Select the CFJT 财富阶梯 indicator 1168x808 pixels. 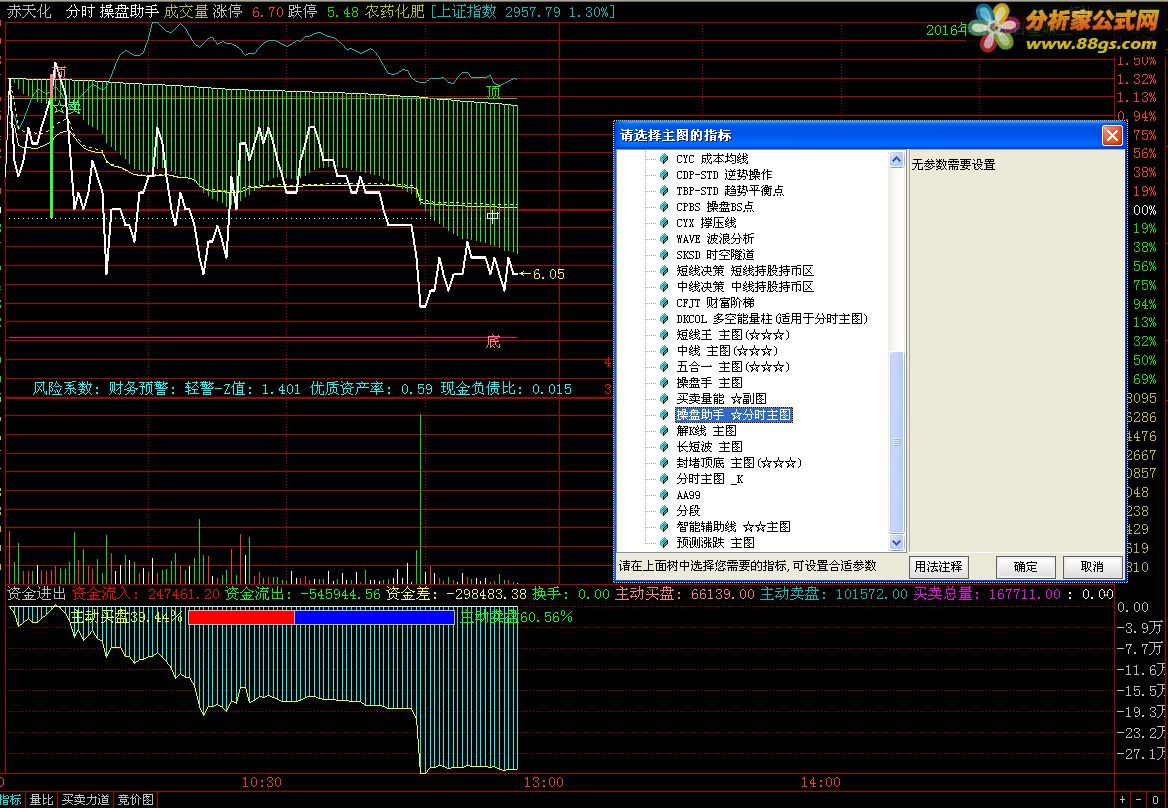714,302
